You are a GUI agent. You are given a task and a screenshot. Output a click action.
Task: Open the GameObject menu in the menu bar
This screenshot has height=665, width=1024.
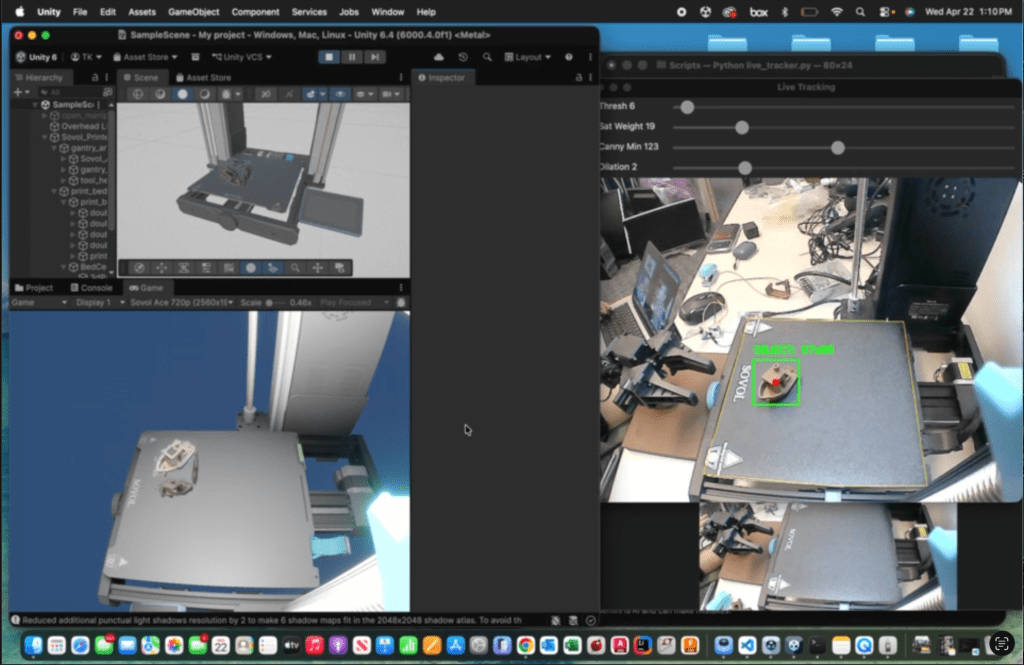click(193, 12)
